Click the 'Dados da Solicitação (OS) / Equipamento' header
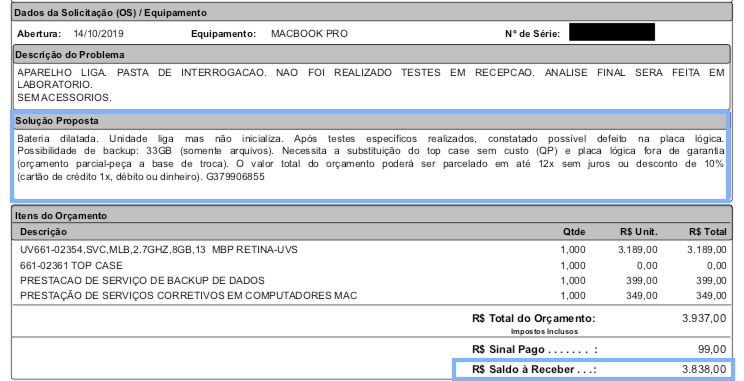The image size is (744, 381). (372, 13)
